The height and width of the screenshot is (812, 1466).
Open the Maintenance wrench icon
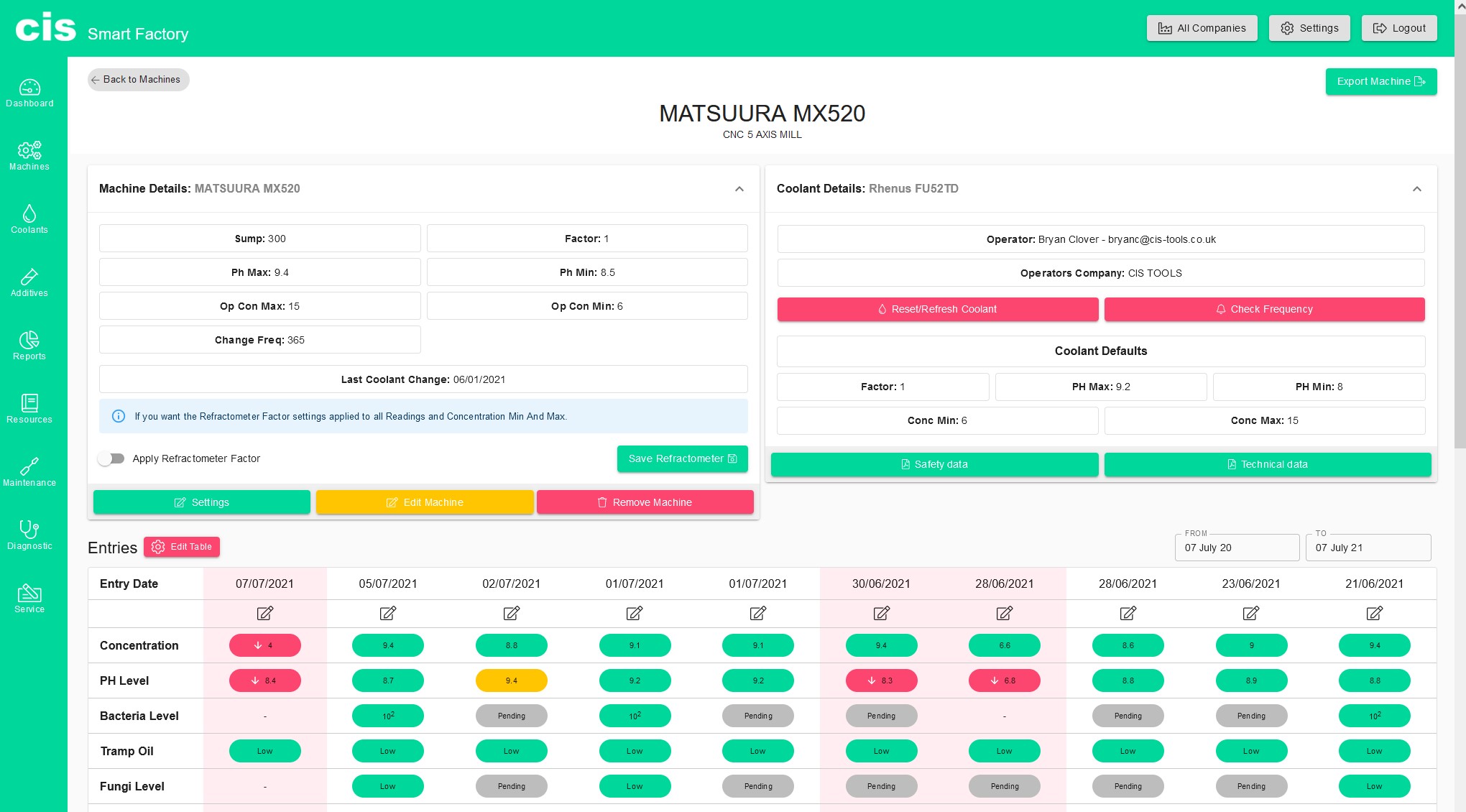point(29,467)
